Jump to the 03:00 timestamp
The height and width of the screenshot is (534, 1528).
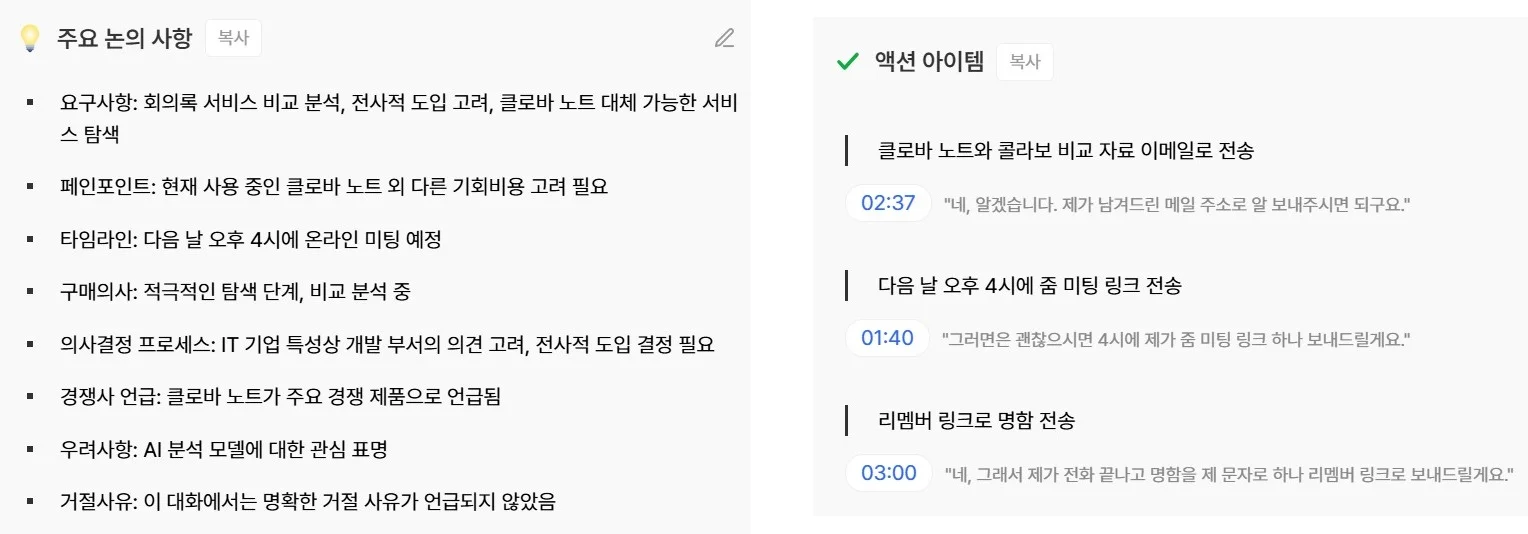point(888,473)
